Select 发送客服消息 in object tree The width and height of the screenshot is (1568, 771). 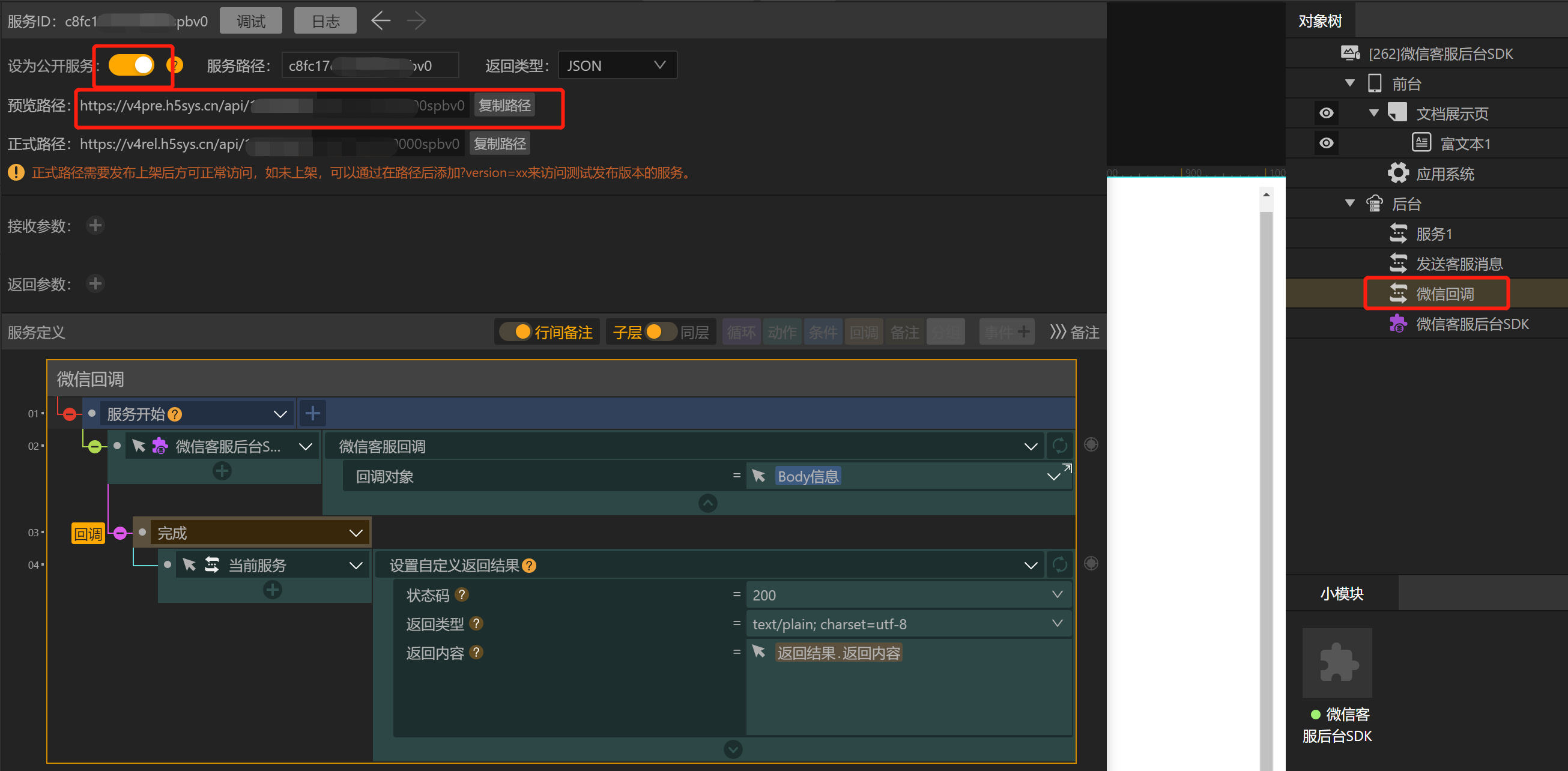[1459, 264]
